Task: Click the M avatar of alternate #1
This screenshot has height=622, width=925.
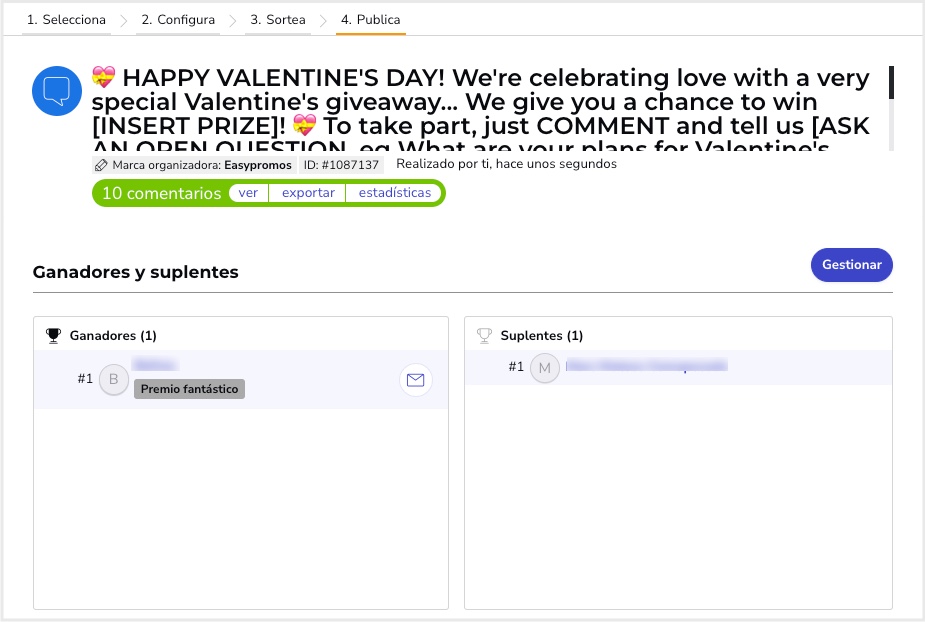Action: tap(544, 367)
